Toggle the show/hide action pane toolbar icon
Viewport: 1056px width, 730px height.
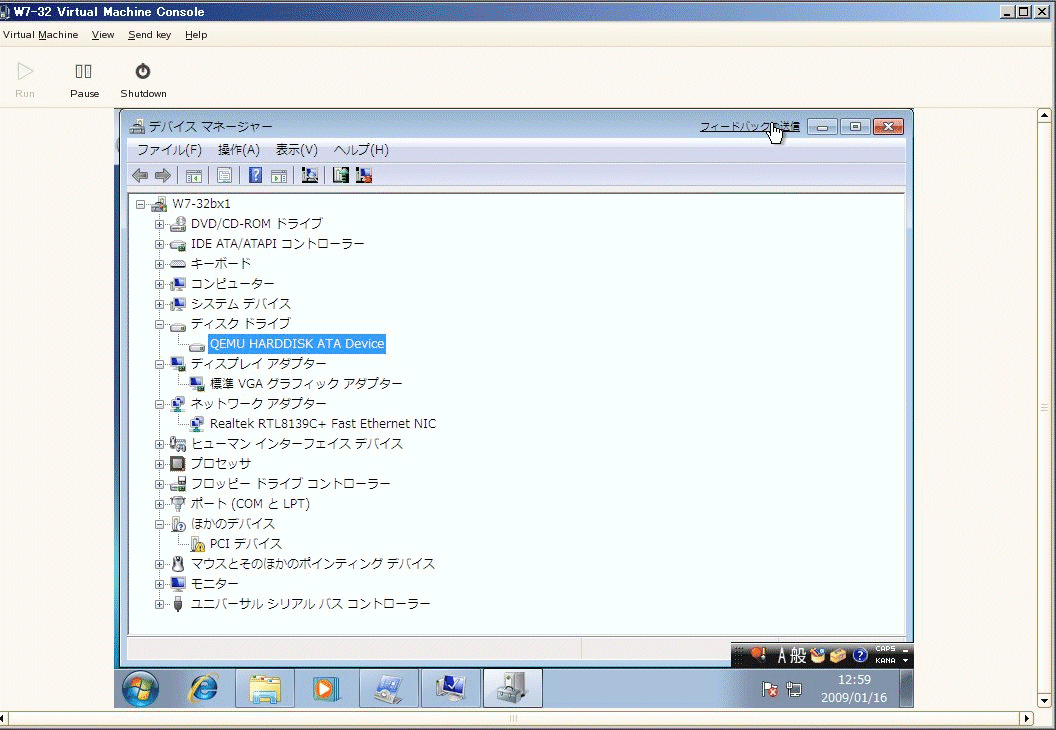coord(279,176)
